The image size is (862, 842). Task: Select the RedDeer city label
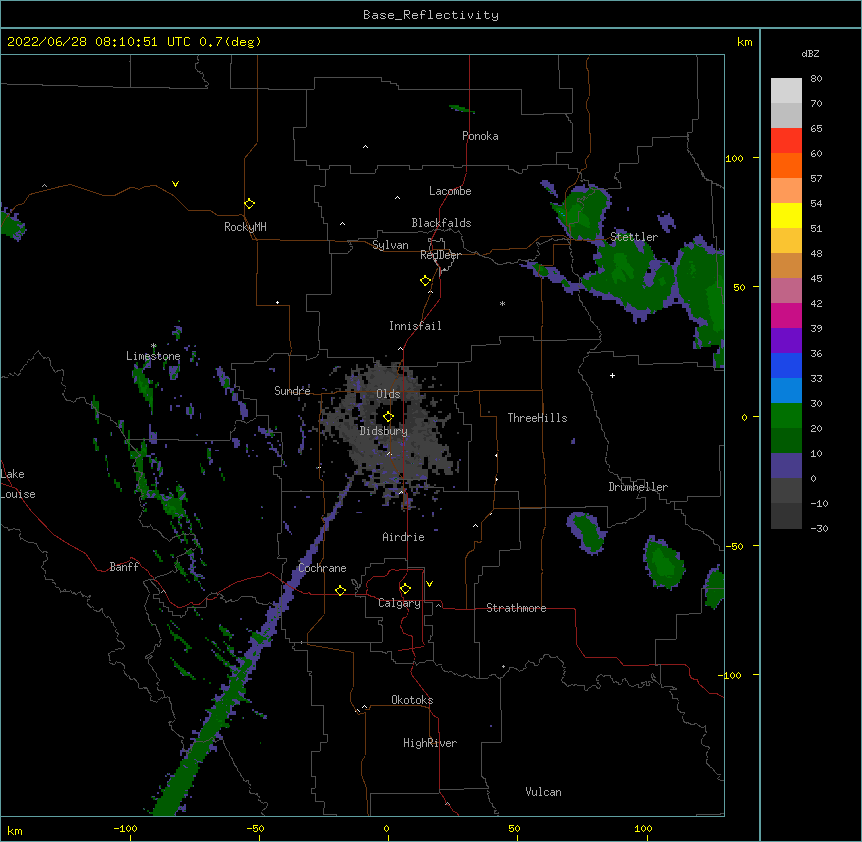[440, 255]
